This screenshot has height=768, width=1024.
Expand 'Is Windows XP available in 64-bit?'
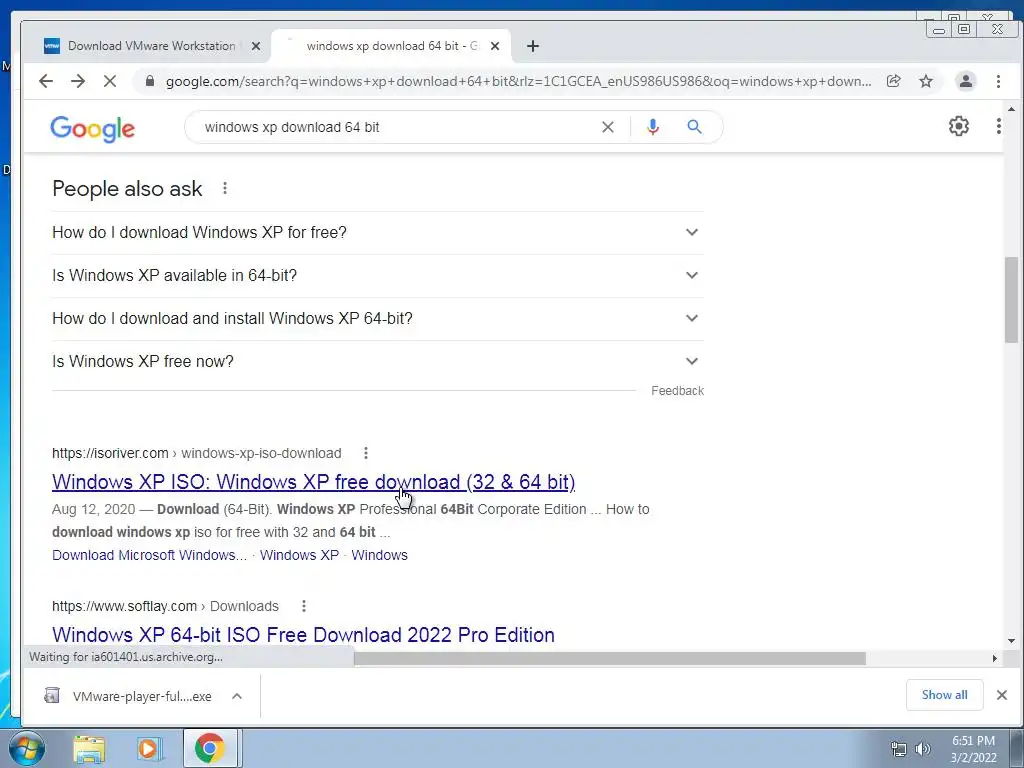[377, 276]
